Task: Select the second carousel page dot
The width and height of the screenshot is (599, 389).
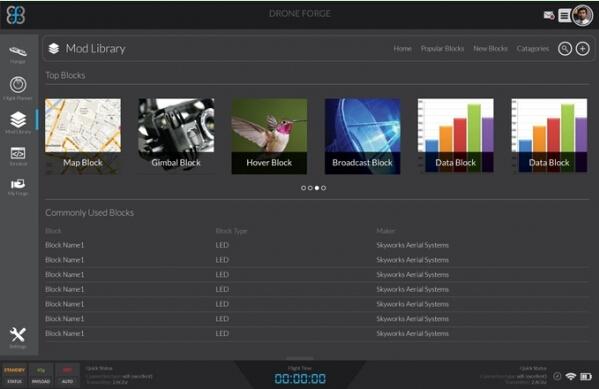Action: pyautogui.click(x=310, y=188)
